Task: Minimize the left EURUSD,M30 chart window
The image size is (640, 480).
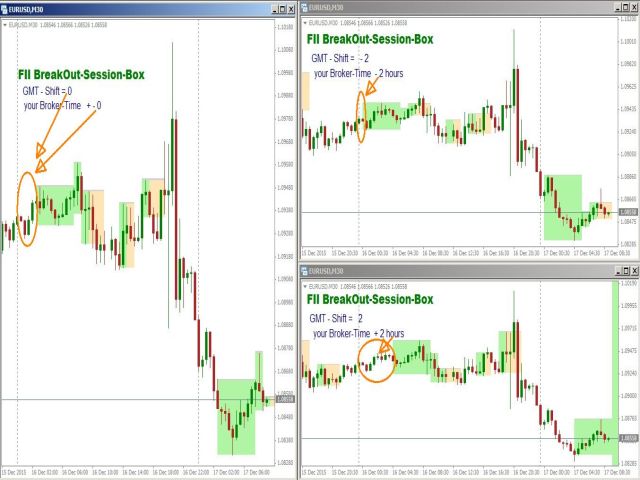Action: coord(275,9)
